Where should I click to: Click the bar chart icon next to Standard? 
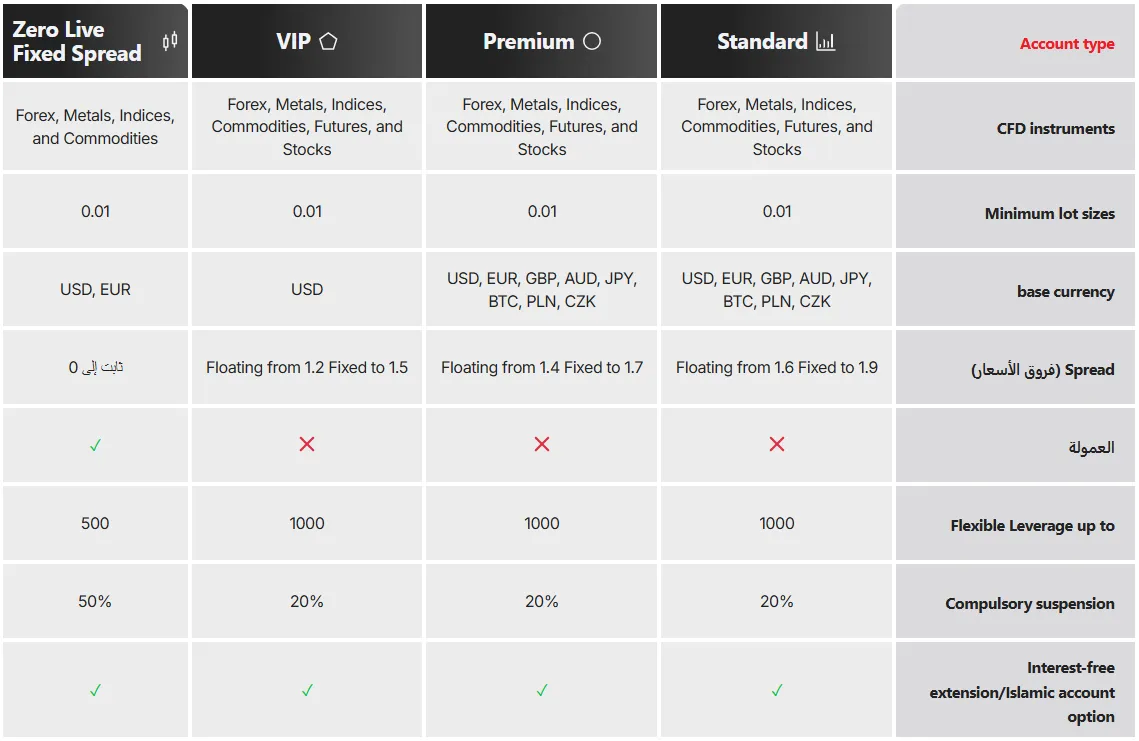(x=826, y=41)
